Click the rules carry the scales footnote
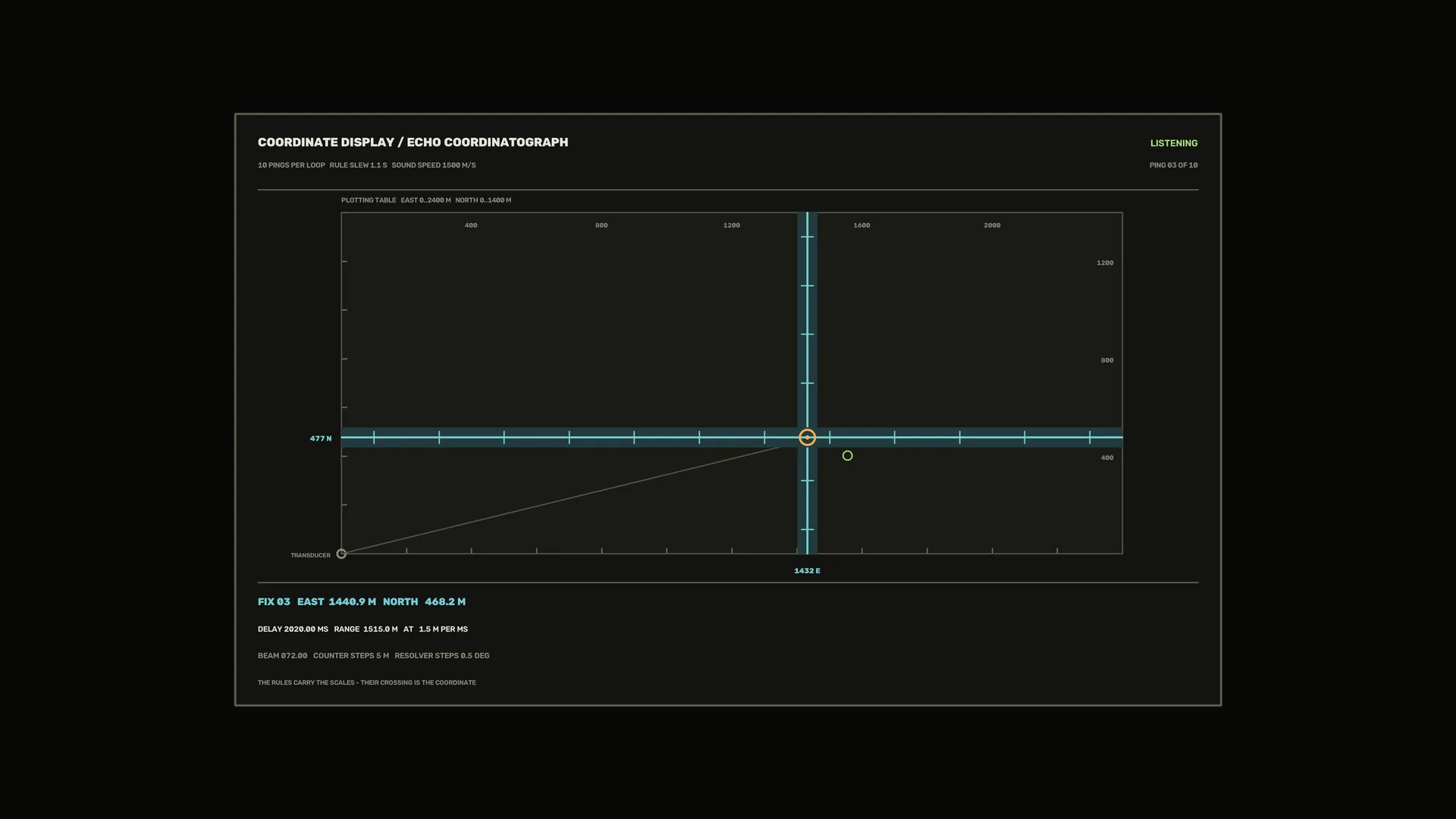This screenshot has height=819, width=1456. pyautogui.click(x=367, y=682)
